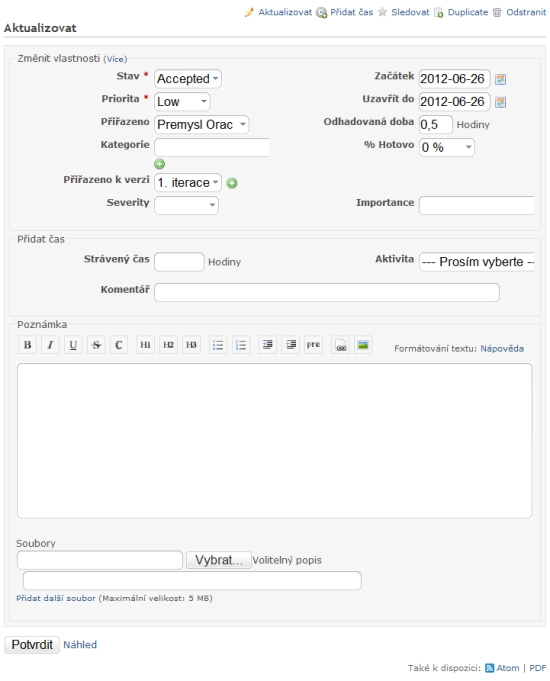
Task: Click the Bold formatting button
Action: pyautogui.click(x=27, y=345)
